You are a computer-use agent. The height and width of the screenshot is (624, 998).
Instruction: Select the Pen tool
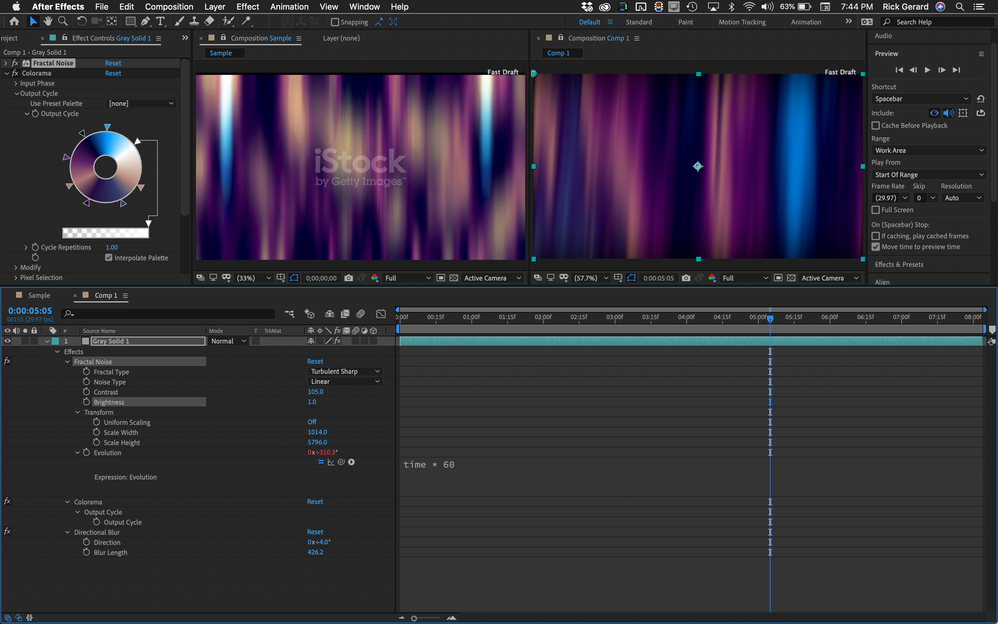[144, 21]
